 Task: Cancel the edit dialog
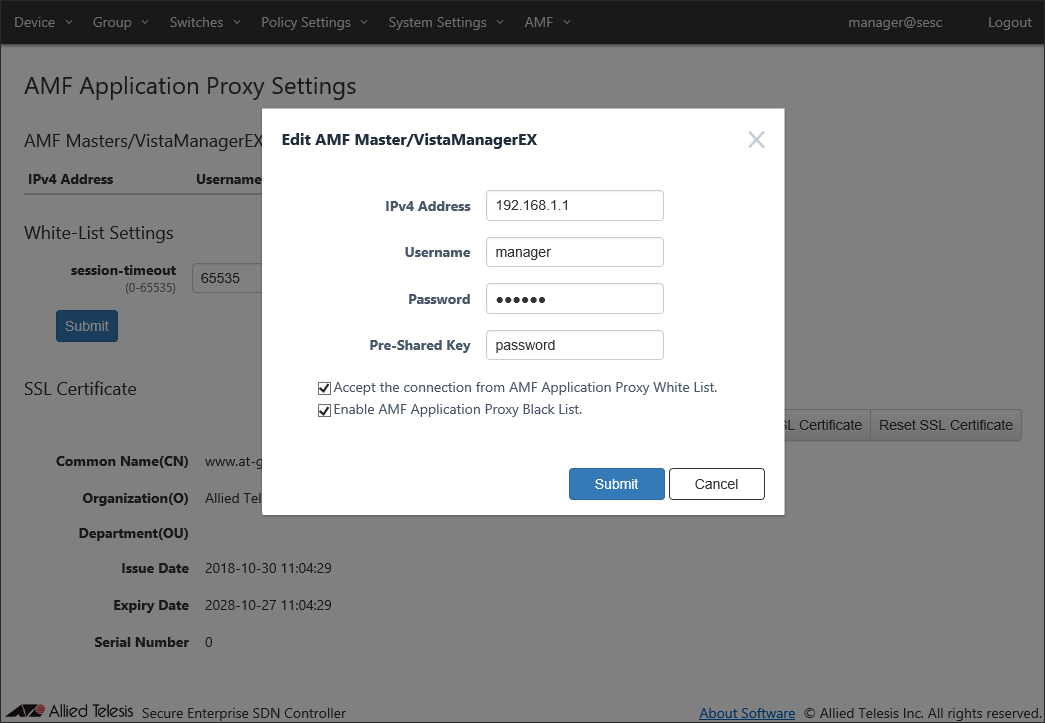[x=716, y=484]
